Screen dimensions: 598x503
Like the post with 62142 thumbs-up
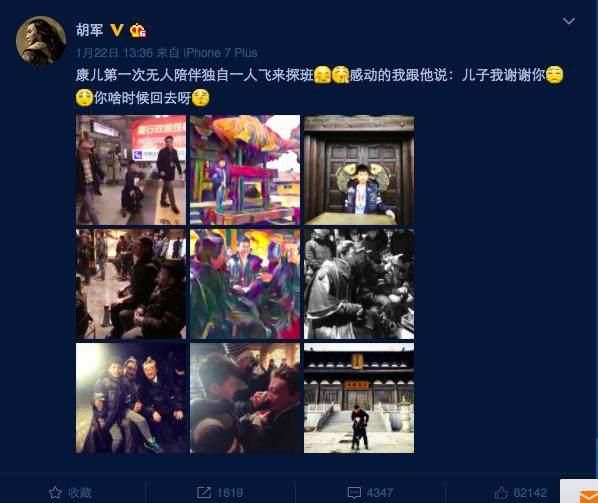[521, 492]
